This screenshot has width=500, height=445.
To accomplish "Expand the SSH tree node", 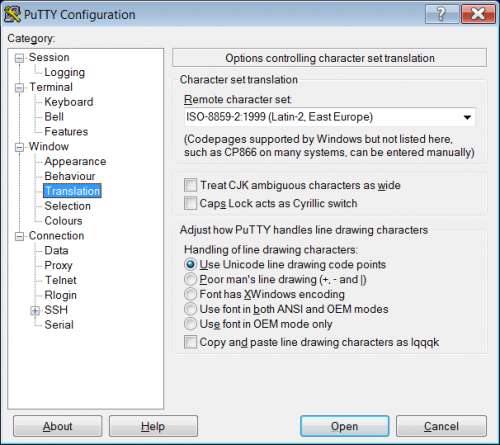I will pos(35,311).
